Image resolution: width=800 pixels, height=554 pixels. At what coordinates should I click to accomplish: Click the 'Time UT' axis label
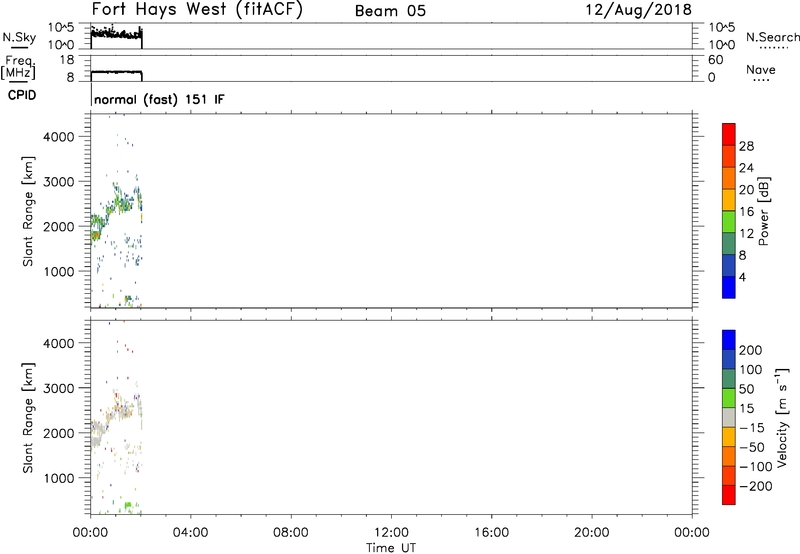(x=391, y=548)
